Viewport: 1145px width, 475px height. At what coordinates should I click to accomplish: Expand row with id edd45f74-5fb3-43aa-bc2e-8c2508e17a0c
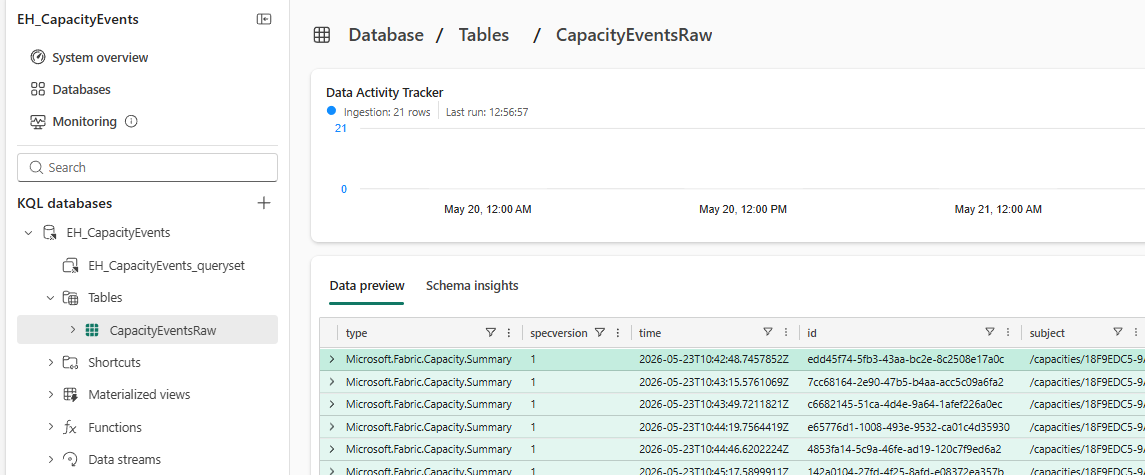click(332, 359)
